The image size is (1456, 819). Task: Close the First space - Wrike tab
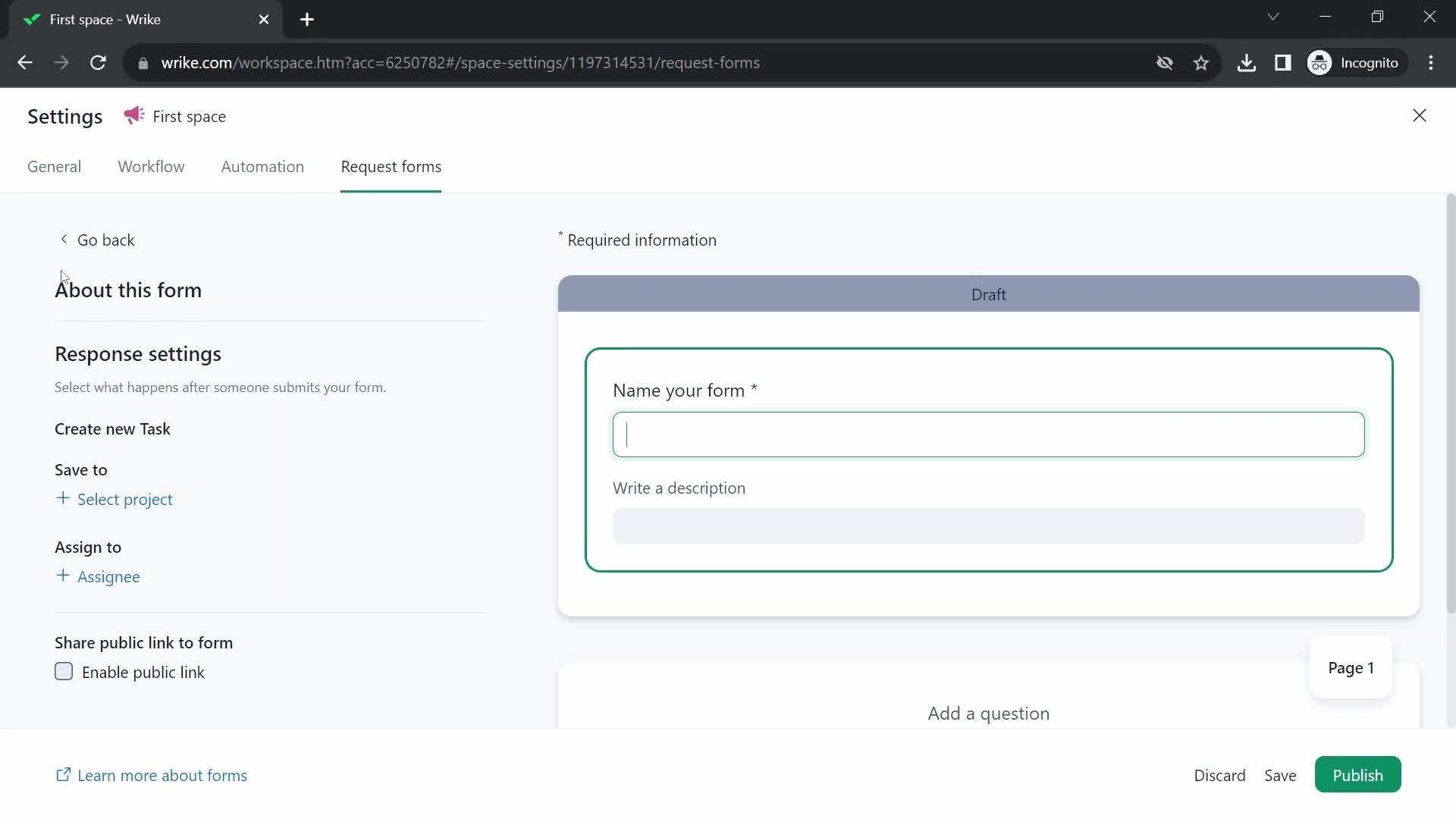coord(264,20)
